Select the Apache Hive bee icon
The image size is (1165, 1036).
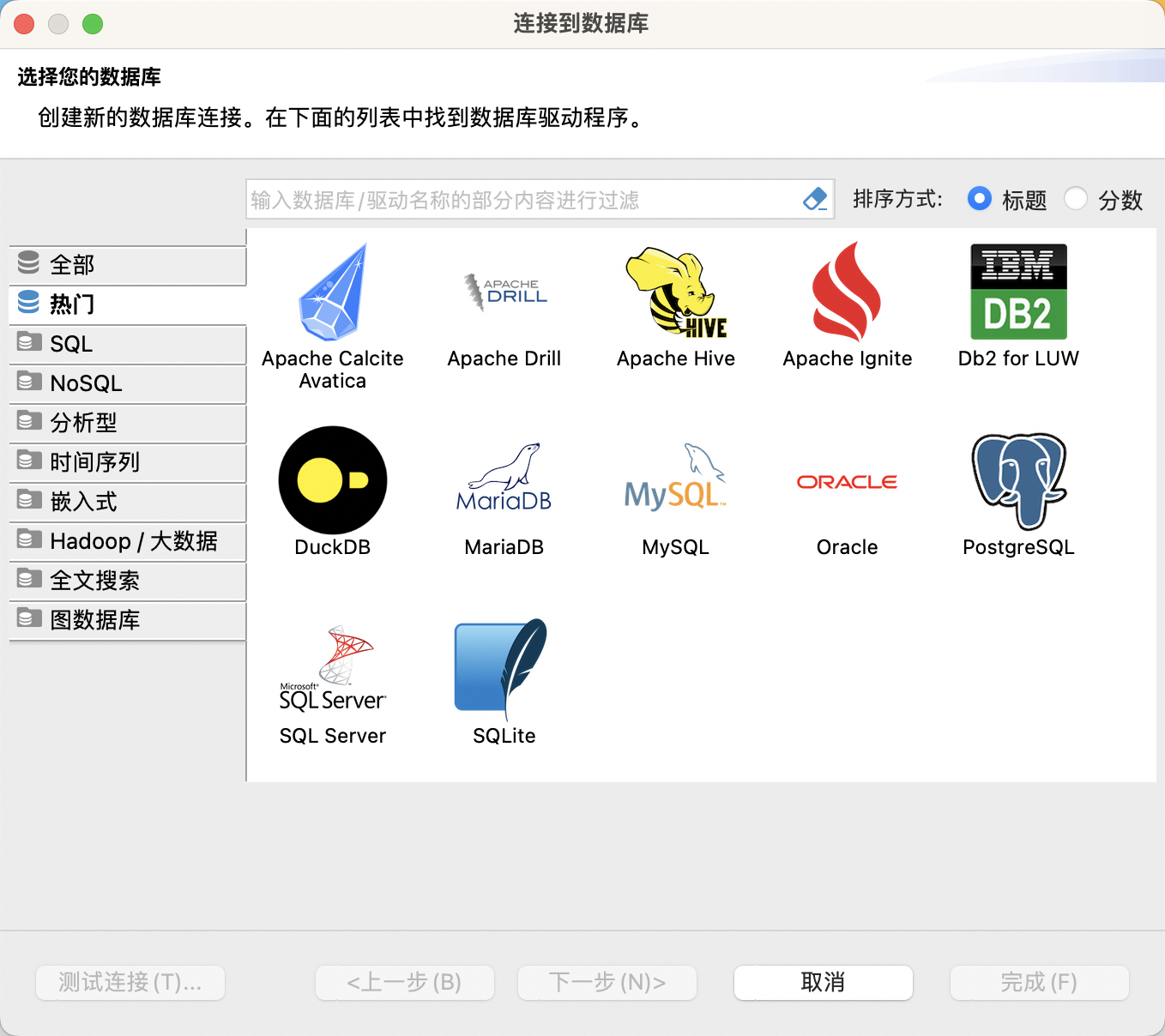(676, 292)
